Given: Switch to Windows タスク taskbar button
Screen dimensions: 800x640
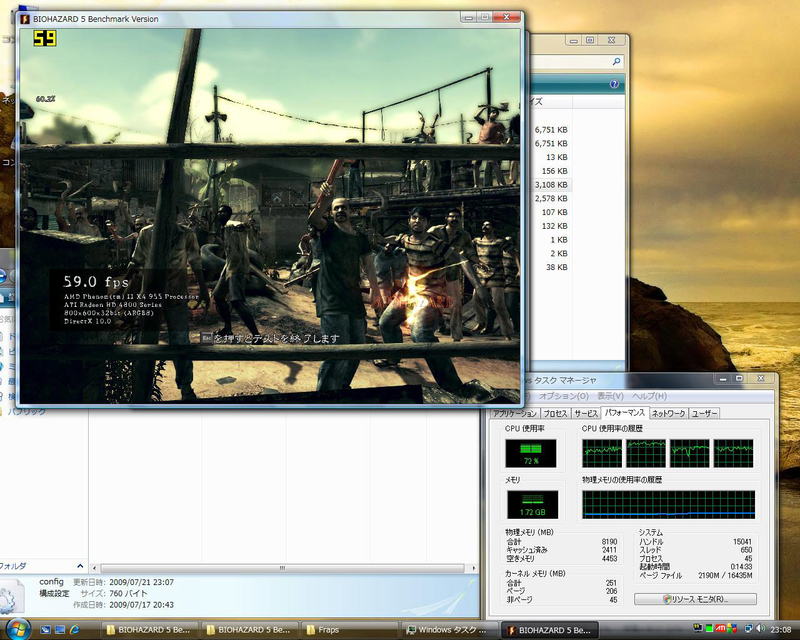Looking at the screenshot, I should (447, 630).
